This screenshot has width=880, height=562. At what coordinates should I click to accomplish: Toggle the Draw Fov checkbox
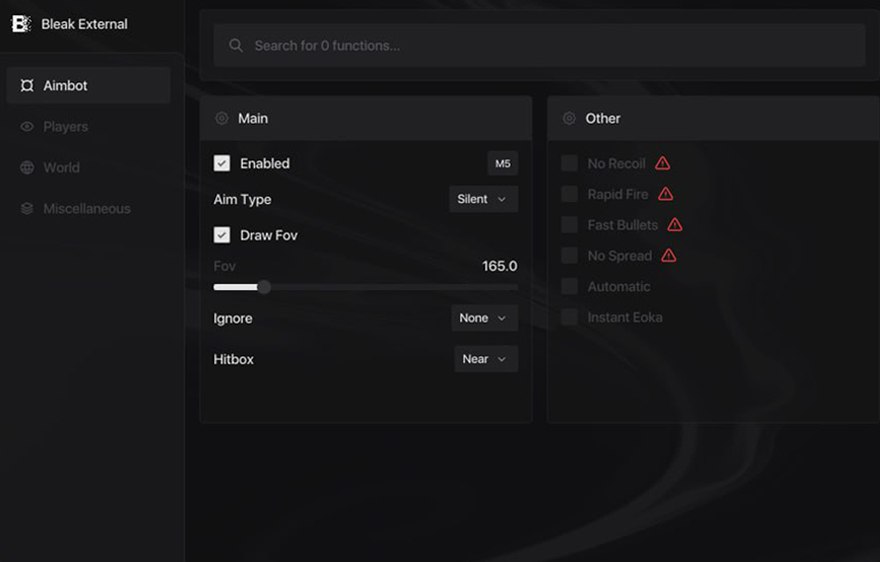[x=222, y=236]
